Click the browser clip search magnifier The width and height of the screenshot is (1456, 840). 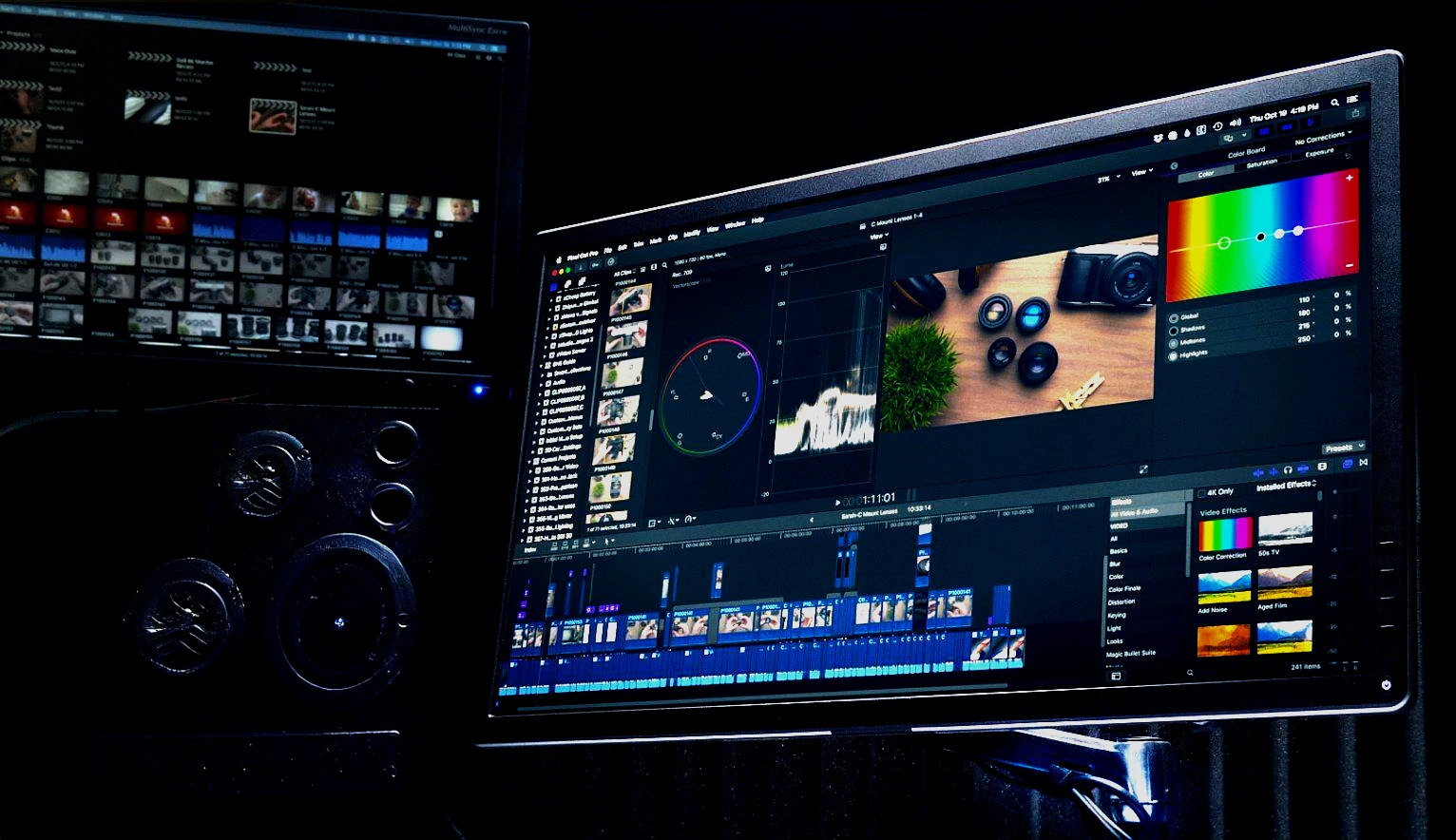pyautogui.click(x=664, y=266)
